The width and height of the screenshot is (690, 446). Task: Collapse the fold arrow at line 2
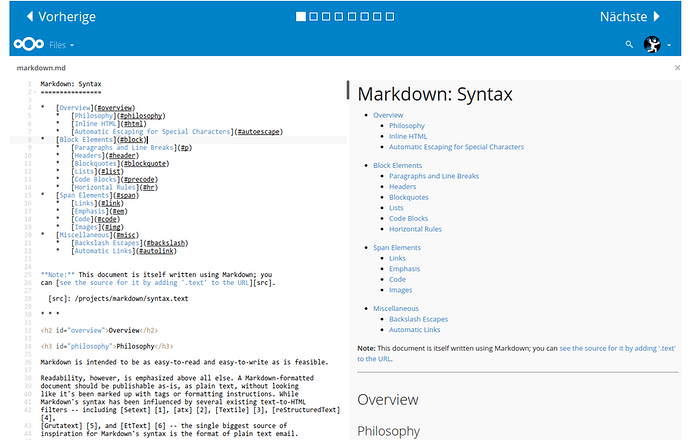click(34, 92)
